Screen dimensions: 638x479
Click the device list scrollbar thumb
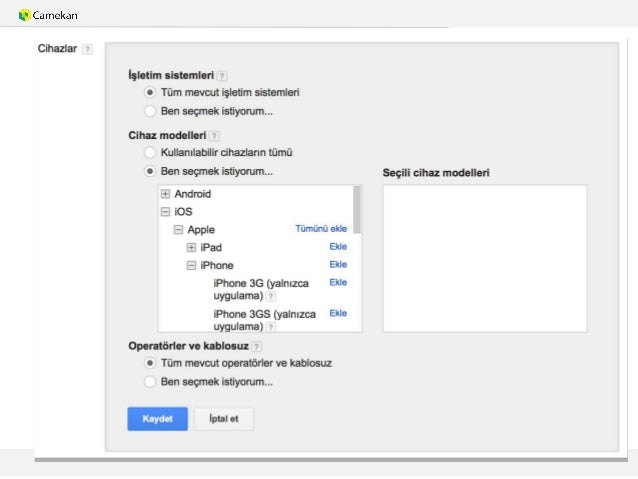point(357,210)
